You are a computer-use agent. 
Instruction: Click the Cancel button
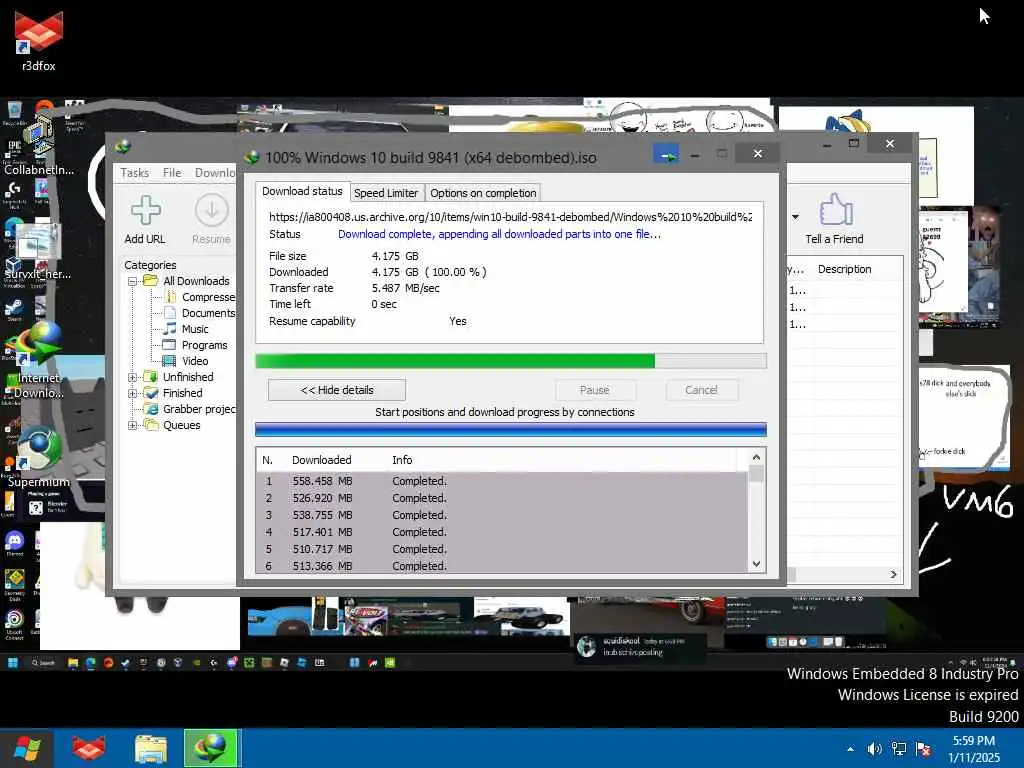click(702, 390)
